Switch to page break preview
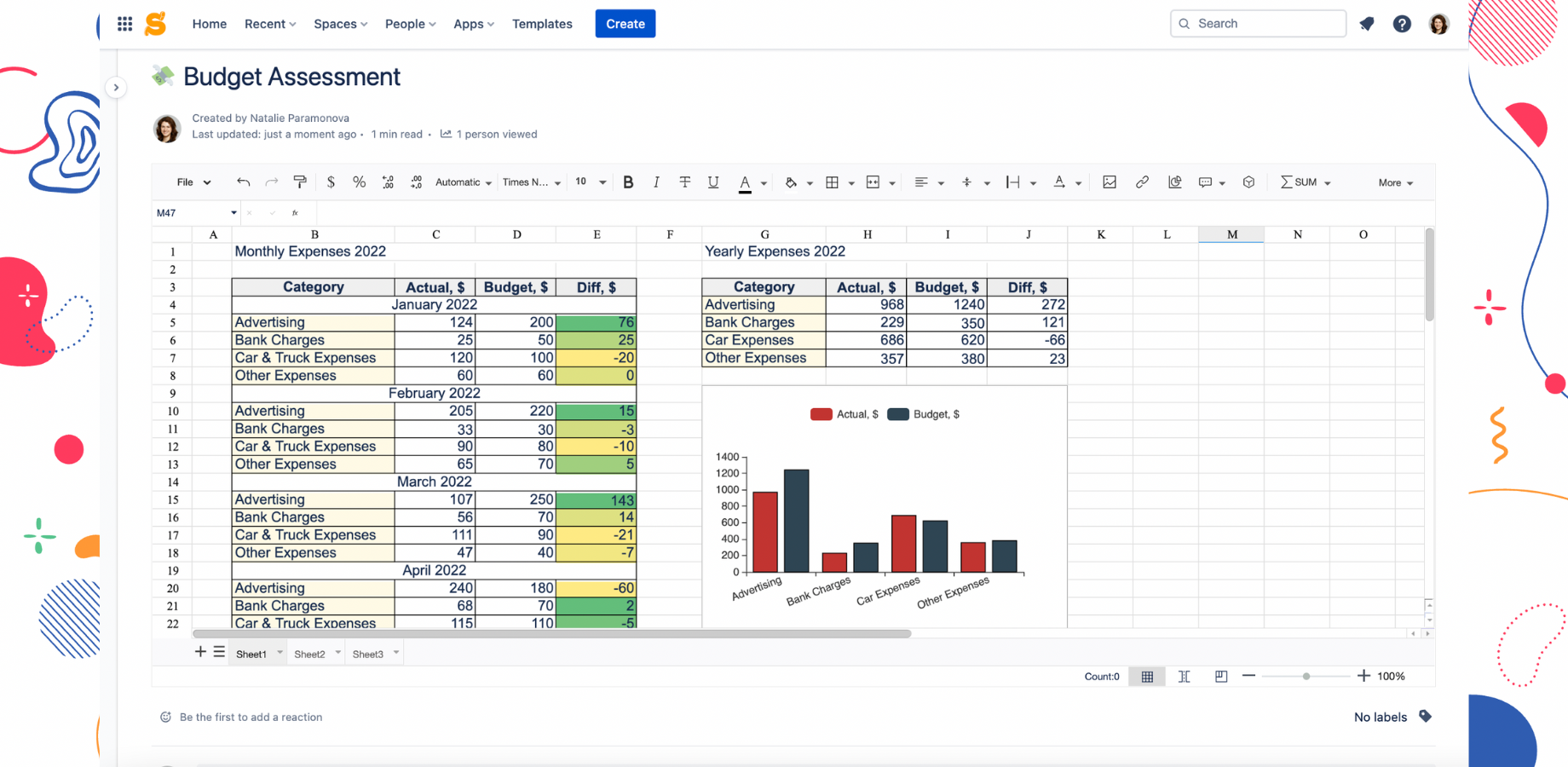 [1221, 677]
